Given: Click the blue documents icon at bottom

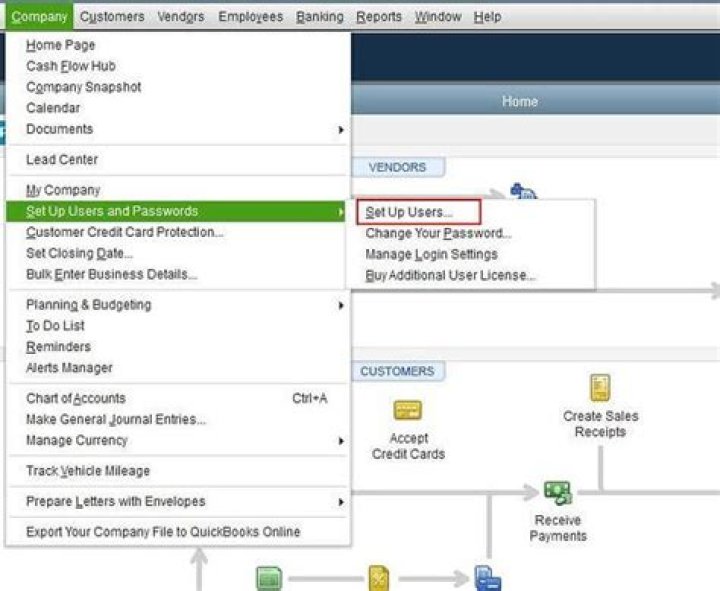Looking at the screenshot, I should click(487, 578).
